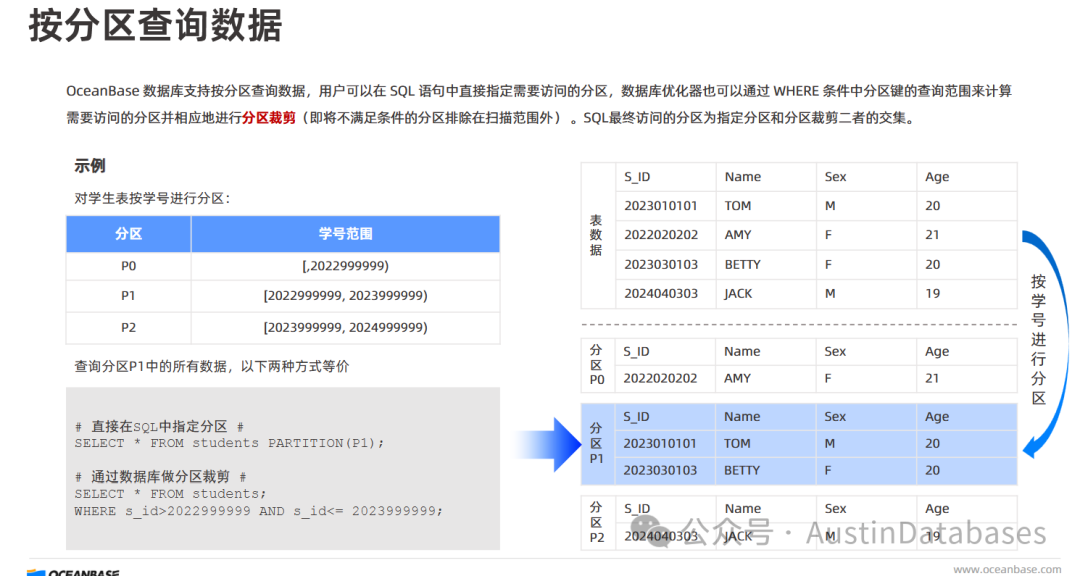Open the www.oceanbase.com link
The width and height of the screenshot is (1080, 576).
1007,569
